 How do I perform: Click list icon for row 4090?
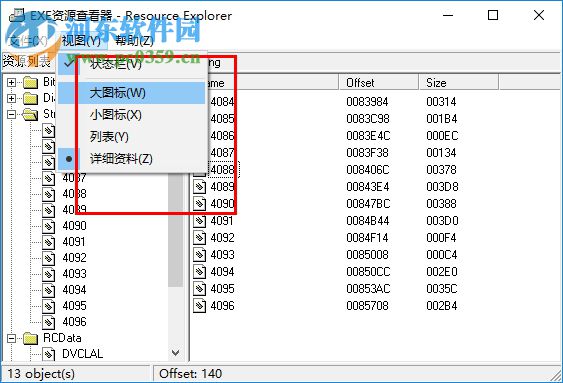pyautogui.click(x=200, y=204)
